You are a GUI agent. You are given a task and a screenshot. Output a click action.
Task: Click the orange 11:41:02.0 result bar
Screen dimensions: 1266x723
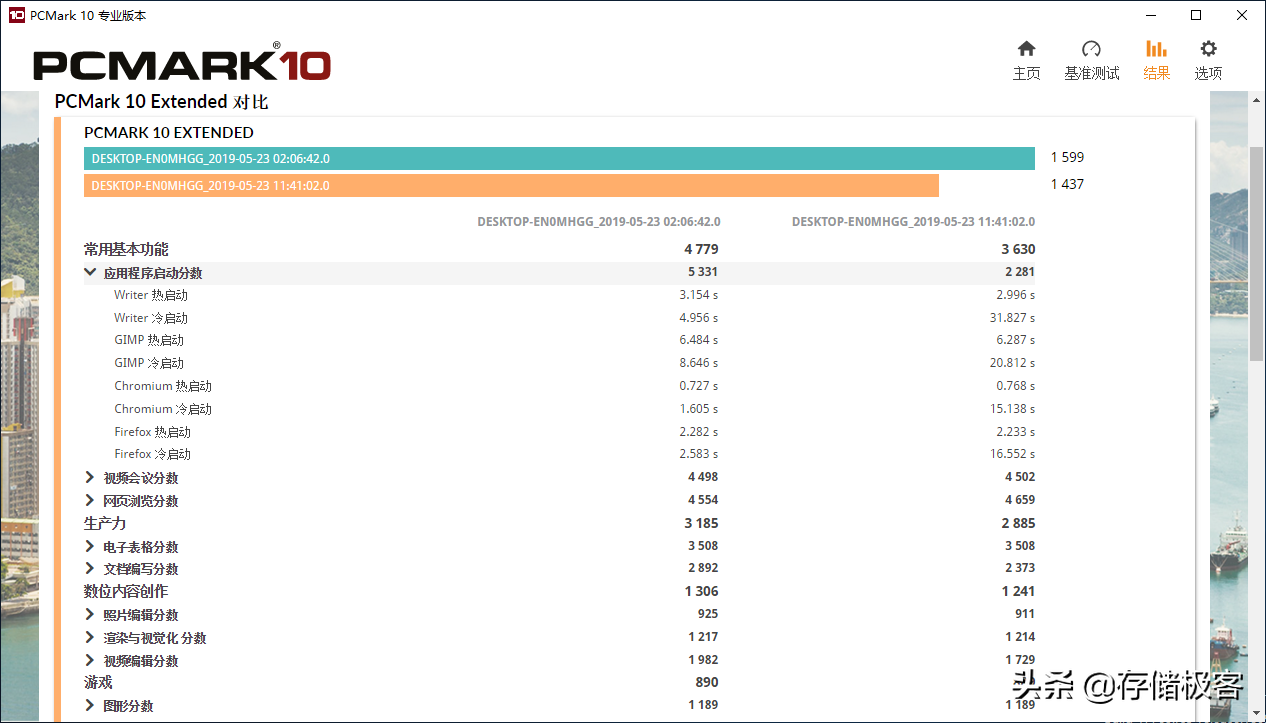click(511, 185)
